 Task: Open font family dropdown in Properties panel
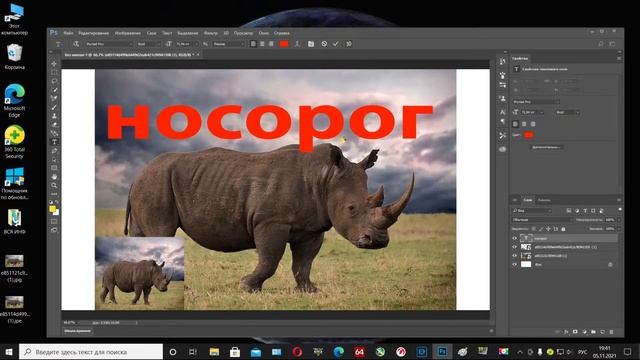pyautogui.click(x=536, y=102)
